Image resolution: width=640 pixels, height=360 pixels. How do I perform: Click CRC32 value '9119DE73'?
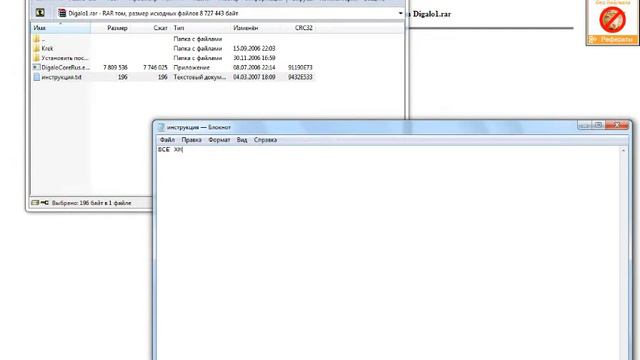coord(300,67)
